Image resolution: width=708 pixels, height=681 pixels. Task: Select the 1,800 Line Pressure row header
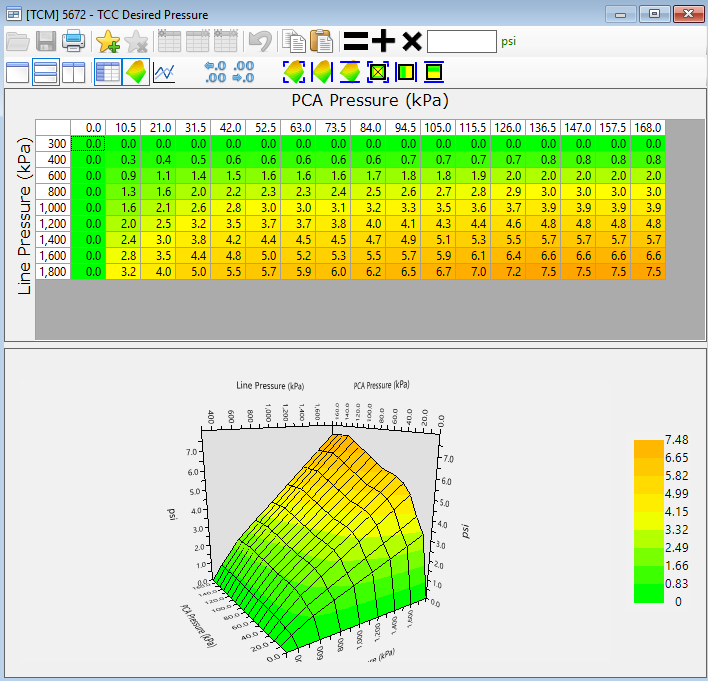(53, 271)
